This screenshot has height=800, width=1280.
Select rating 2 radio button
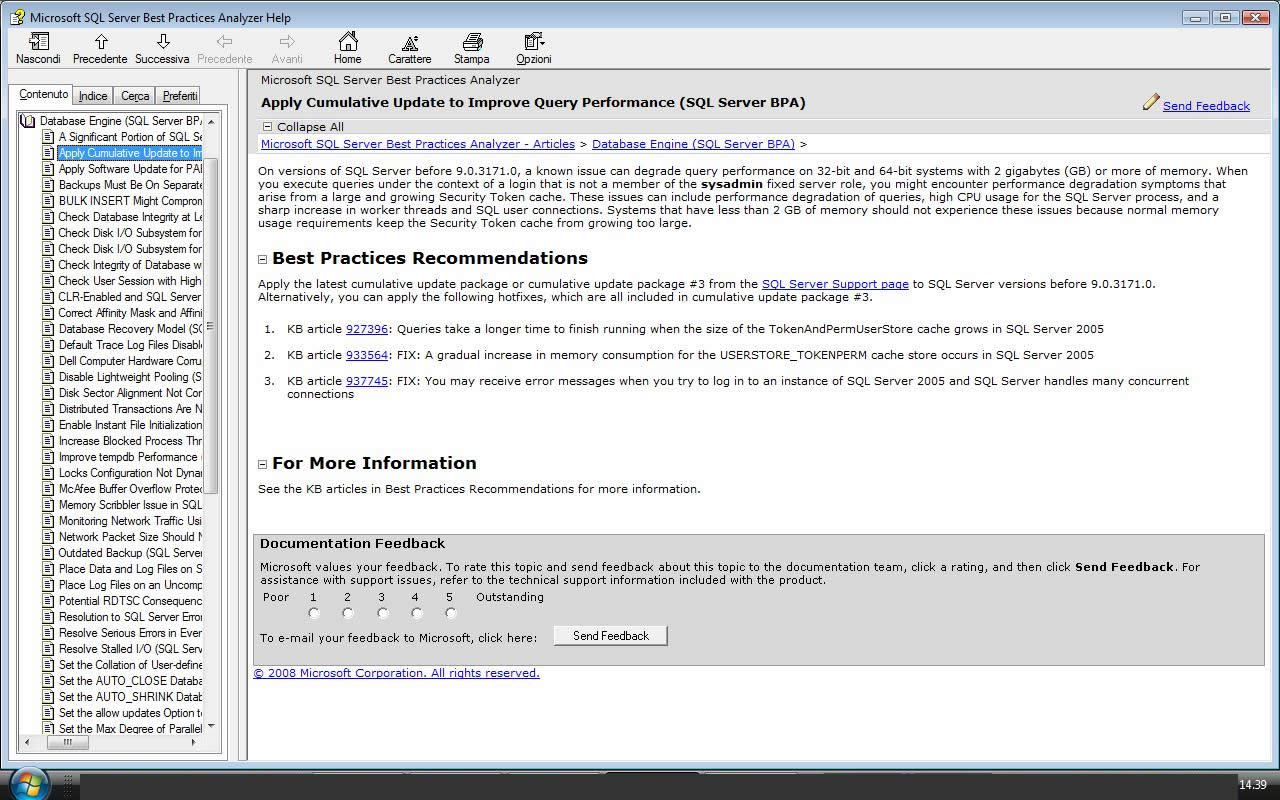(x=348, y=613)
